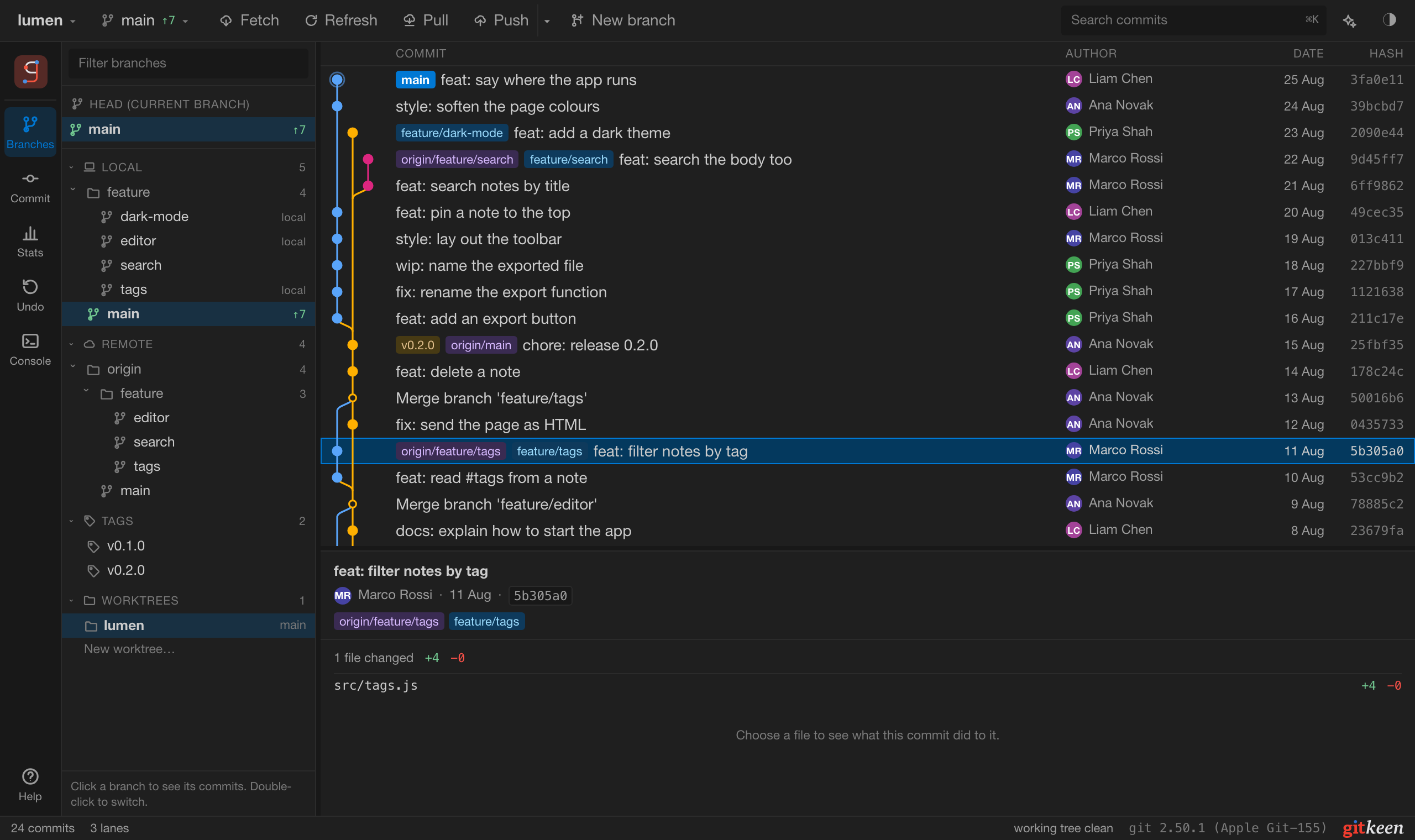Click the AUTHOR column header
Viewport: 1415px width, 840px height.
coord(1091,53)
